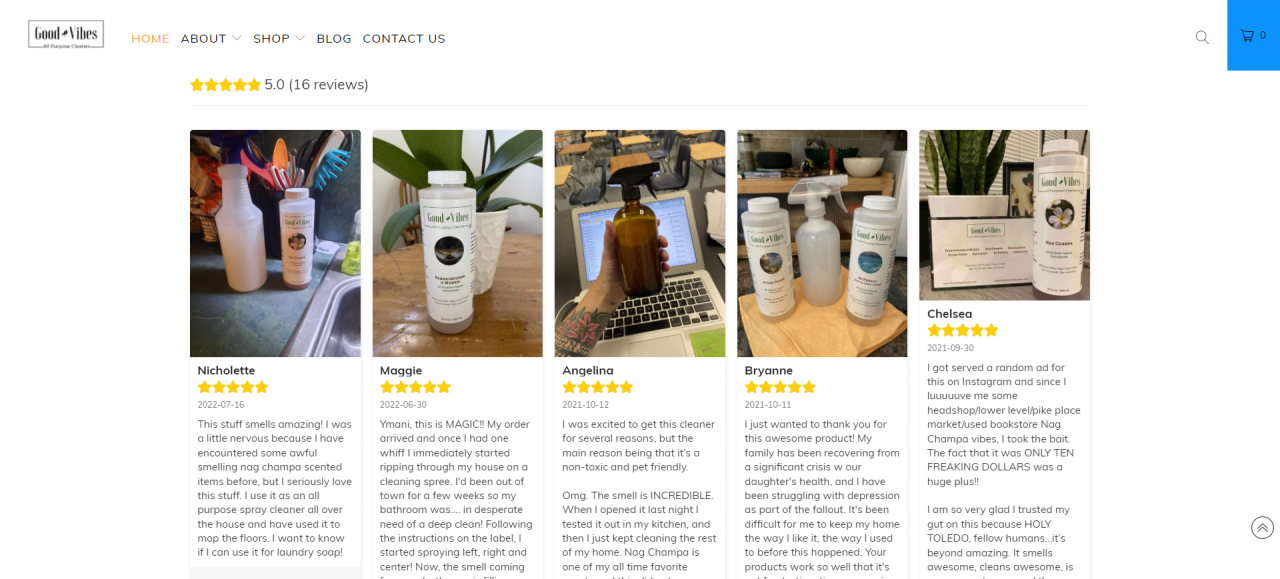Click the scroll-to-top arrow icon
Screen dimensions: 1280x579
click(x=1262, y=528)
